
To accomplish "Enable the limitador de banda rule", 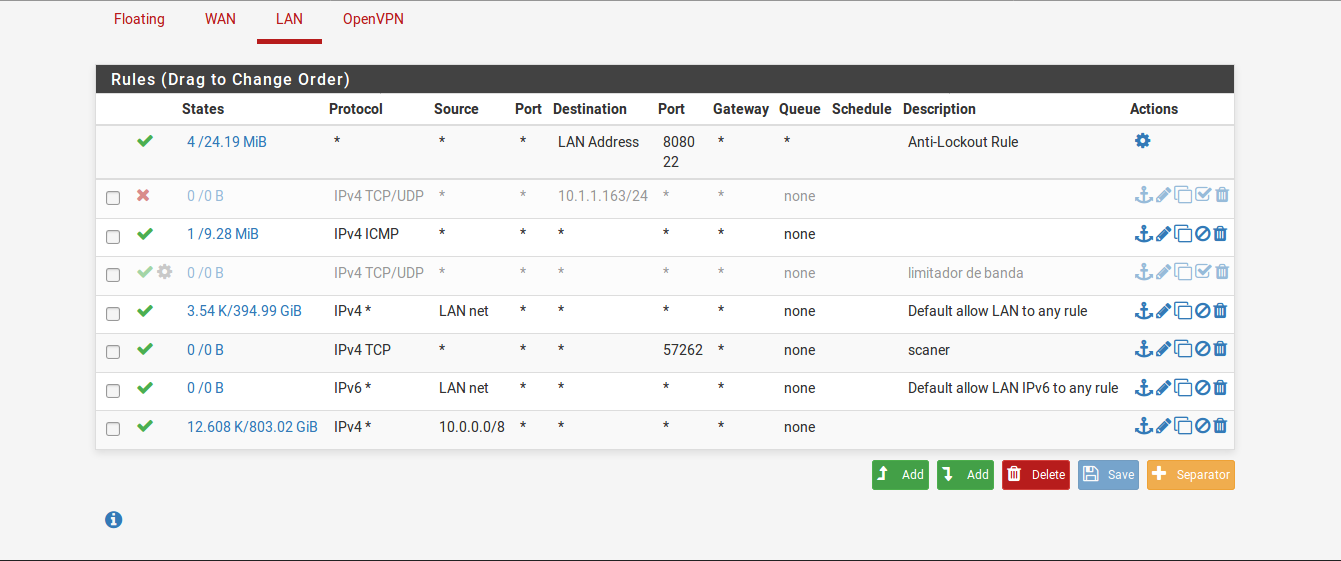I will tap(1203, 272).
